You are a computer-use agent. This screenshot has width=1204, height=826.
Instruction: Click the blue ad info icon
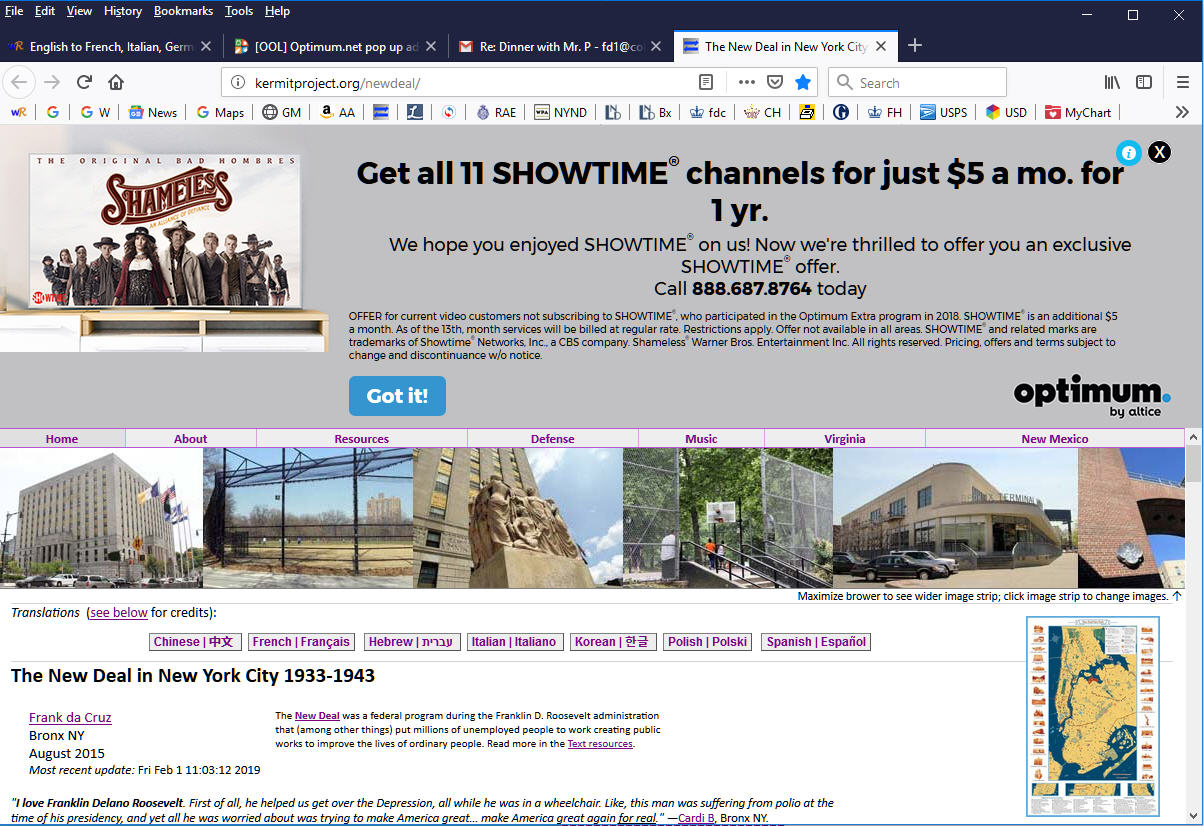[1128, 152]
